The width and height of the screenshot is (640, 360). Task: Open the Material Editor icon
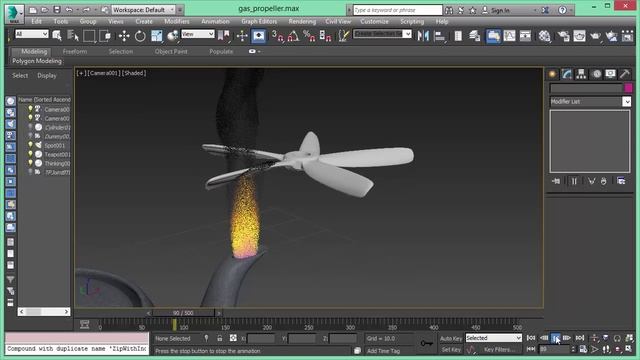(544, 36)
